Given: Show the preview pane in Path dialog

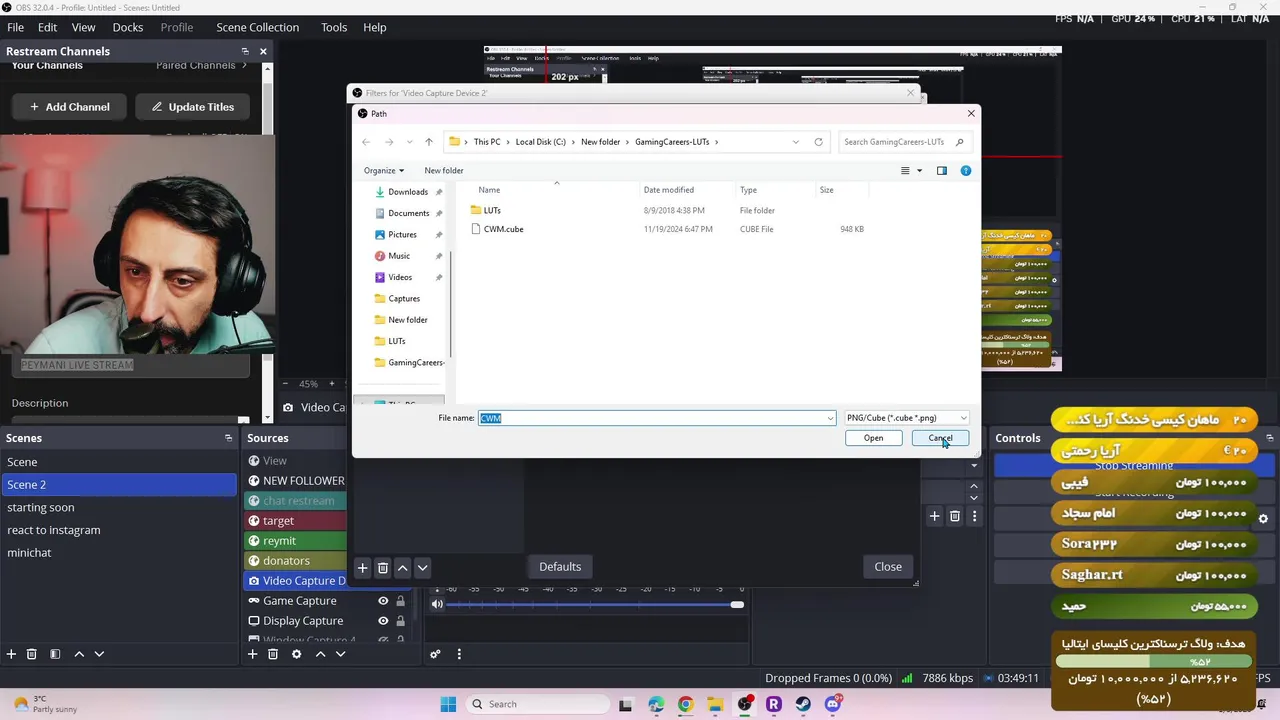Looking at the screenshot, I should click(941, 171).
